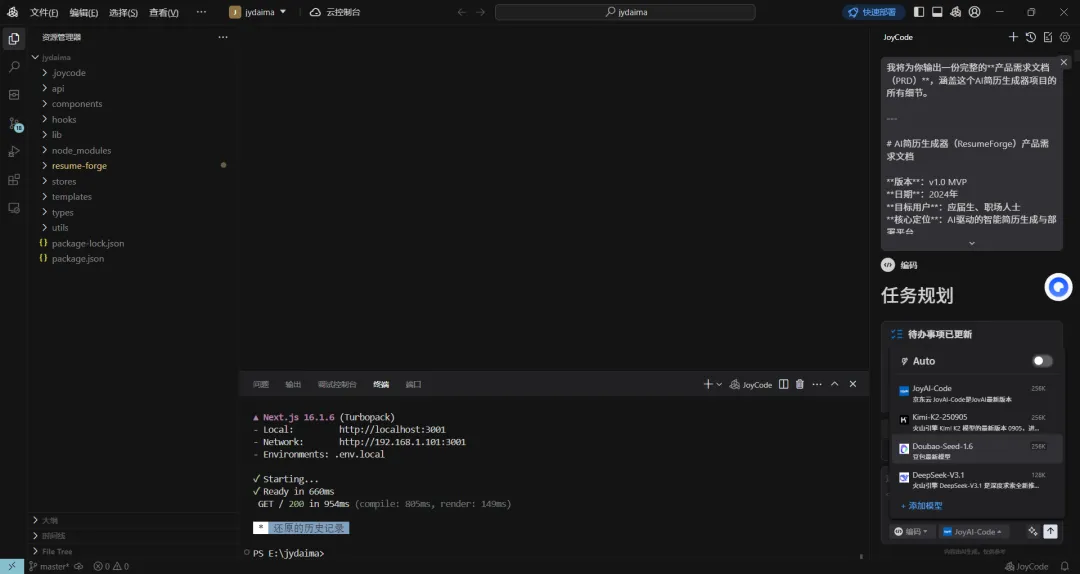Add a new terminal with plus icon

707,384
